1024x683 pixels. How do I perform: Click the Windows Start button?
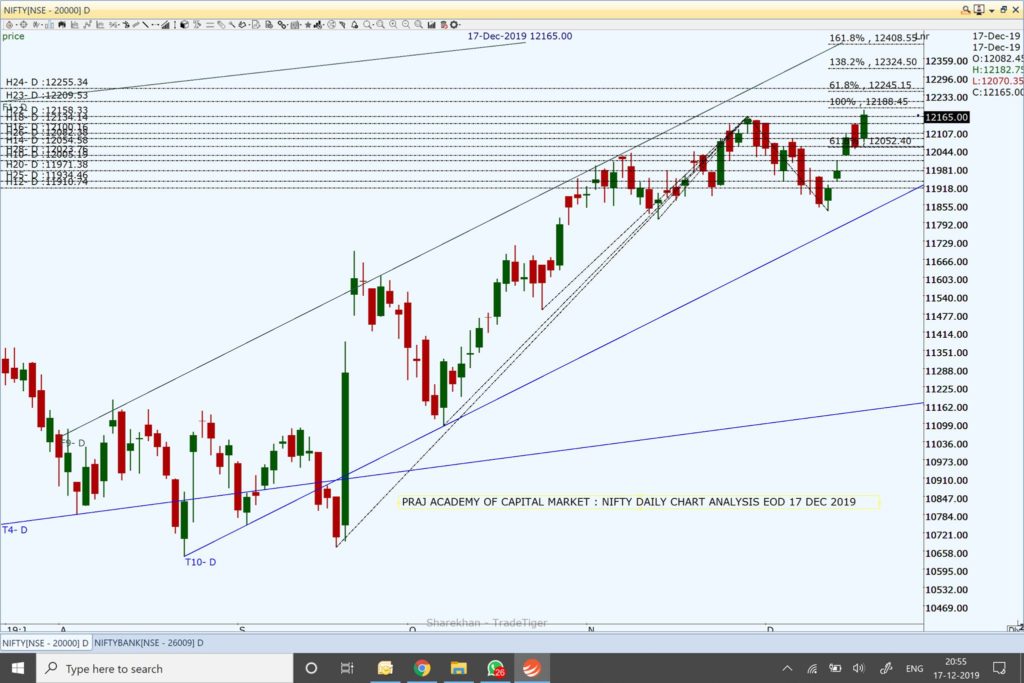coord(18,668)
